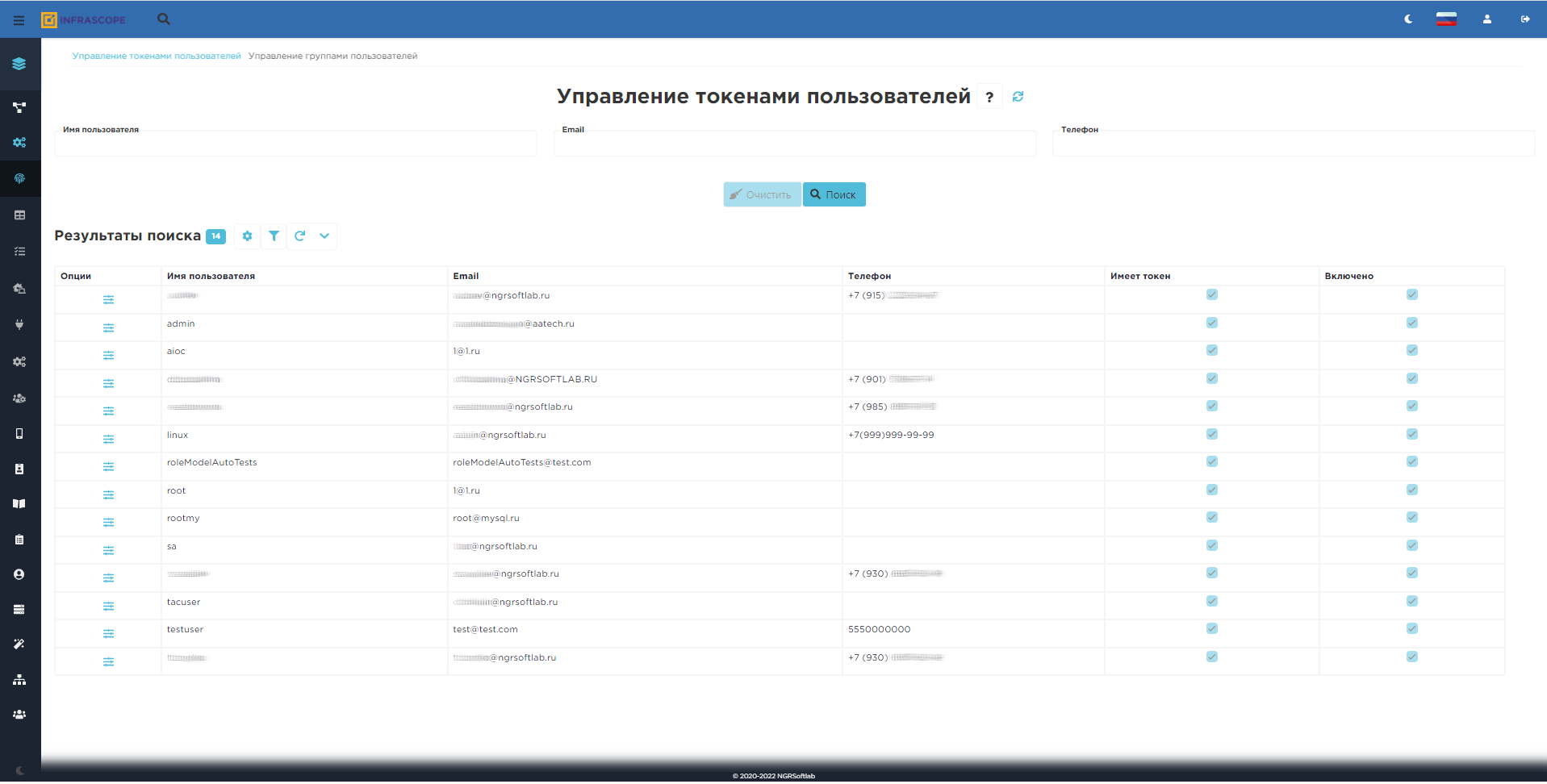Select the layers icon at sidebar top
This screenshot has width=1547, height=784.
point(19,63)
